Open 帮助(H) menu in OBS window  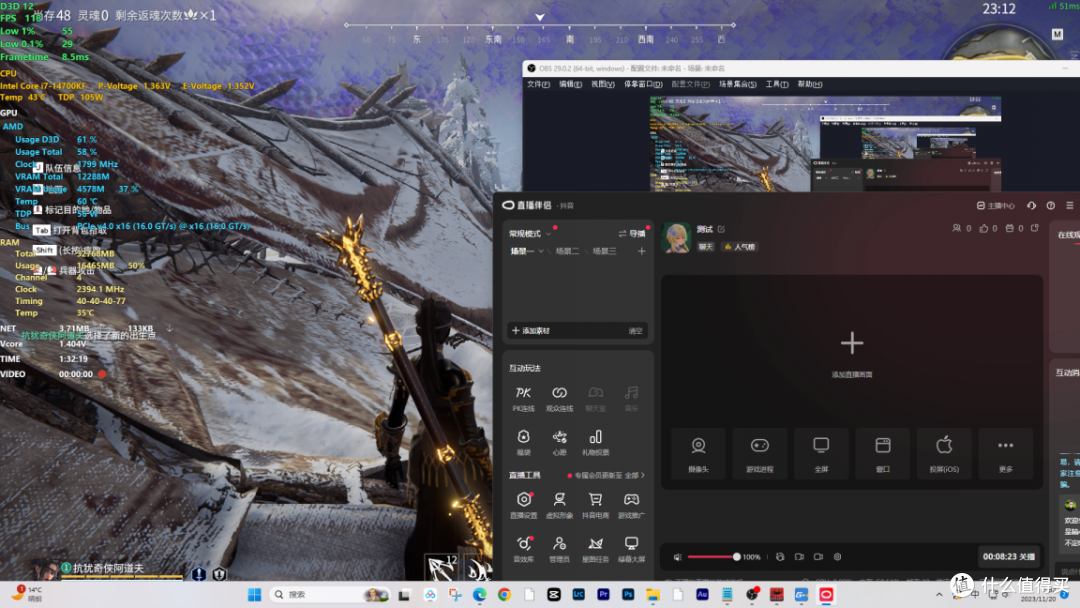point(810,84)
